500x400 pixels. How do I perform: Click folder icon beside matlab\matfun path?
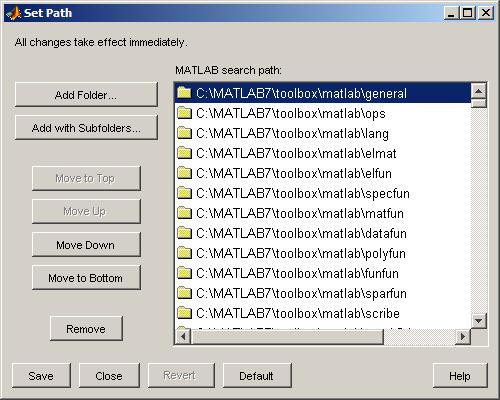[184, 213]
